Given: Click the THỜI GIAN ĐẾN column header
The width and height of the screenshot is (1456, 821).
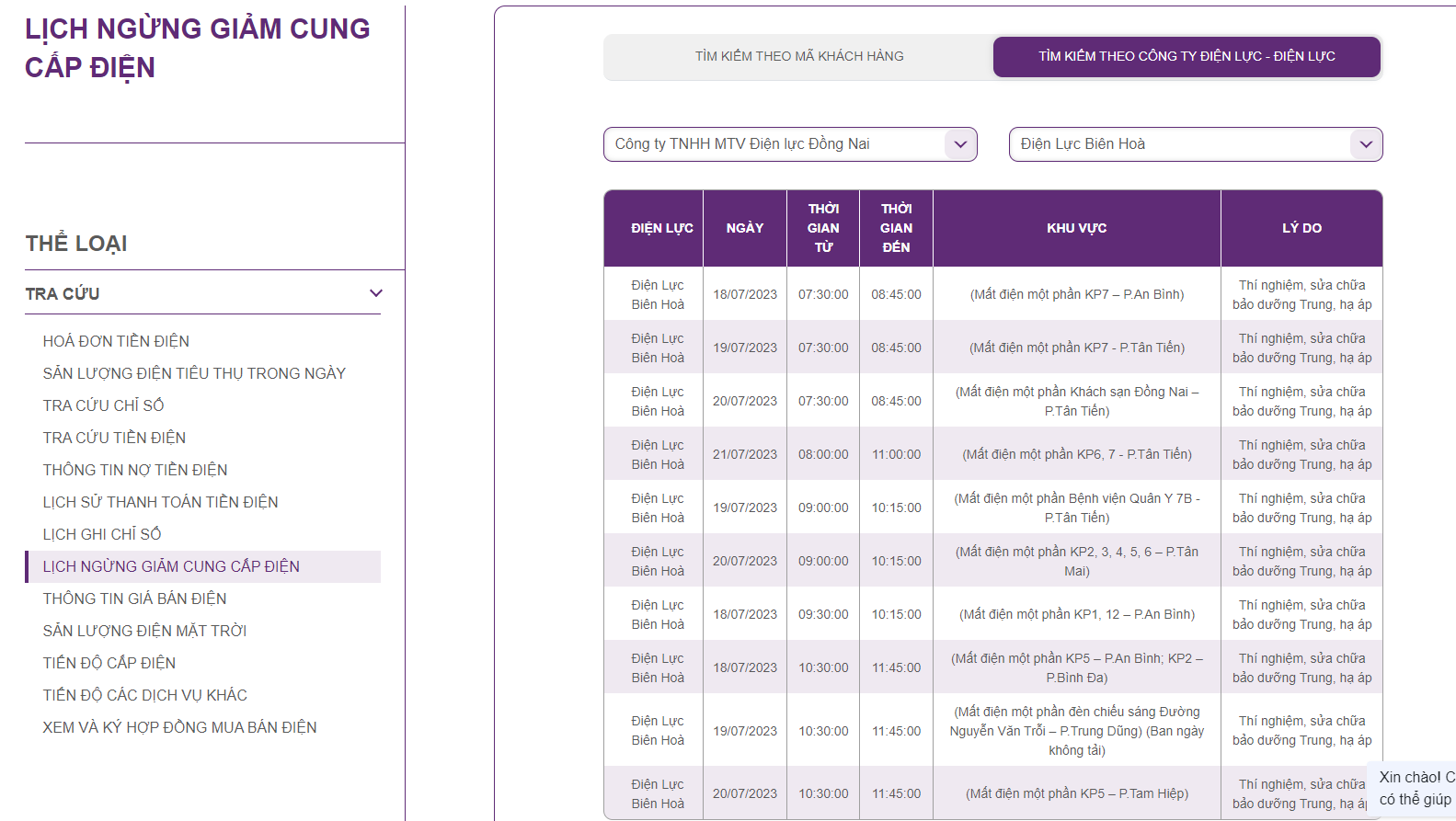Looking at the screenshot, I should pyautogui.click(x=896, y=228).
